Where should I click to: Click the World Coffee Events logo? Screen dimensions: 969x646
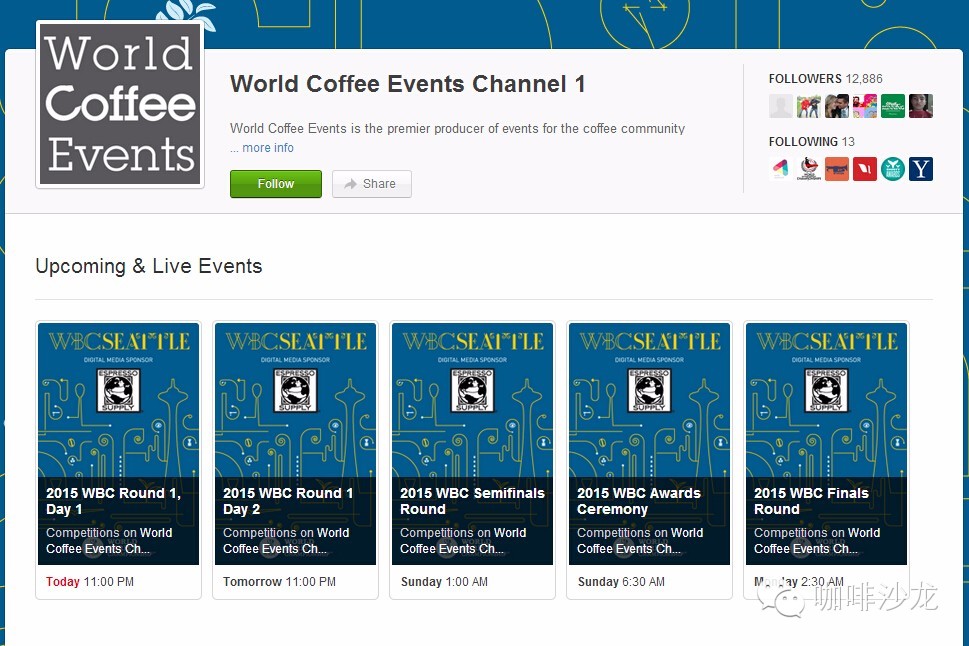[x=120, y=104]
